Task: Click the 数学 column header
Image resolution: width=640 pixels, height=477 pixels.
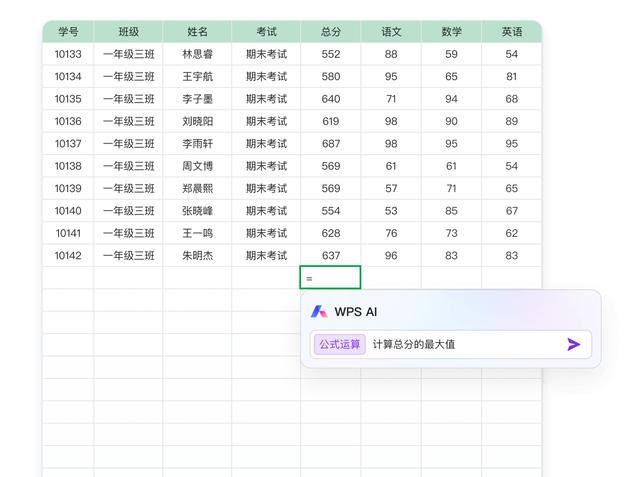Action: (x=451, y=32)
